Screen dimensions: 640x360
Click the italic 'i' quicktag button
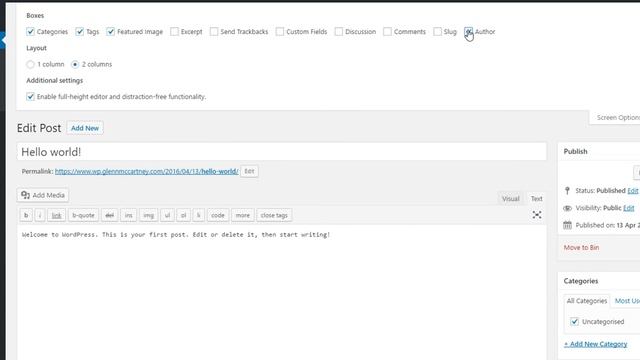tap(40, 215)
